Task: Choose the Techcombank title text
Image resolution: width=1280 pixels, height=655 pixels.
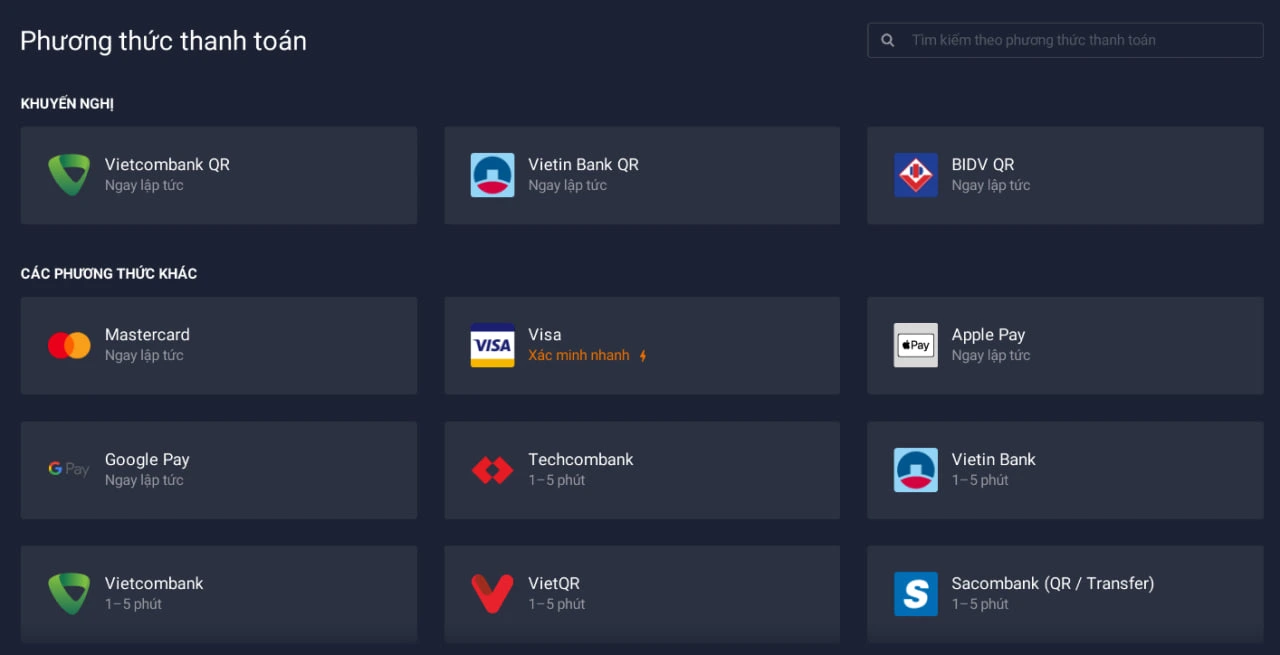Action: [x=581, y=460]
